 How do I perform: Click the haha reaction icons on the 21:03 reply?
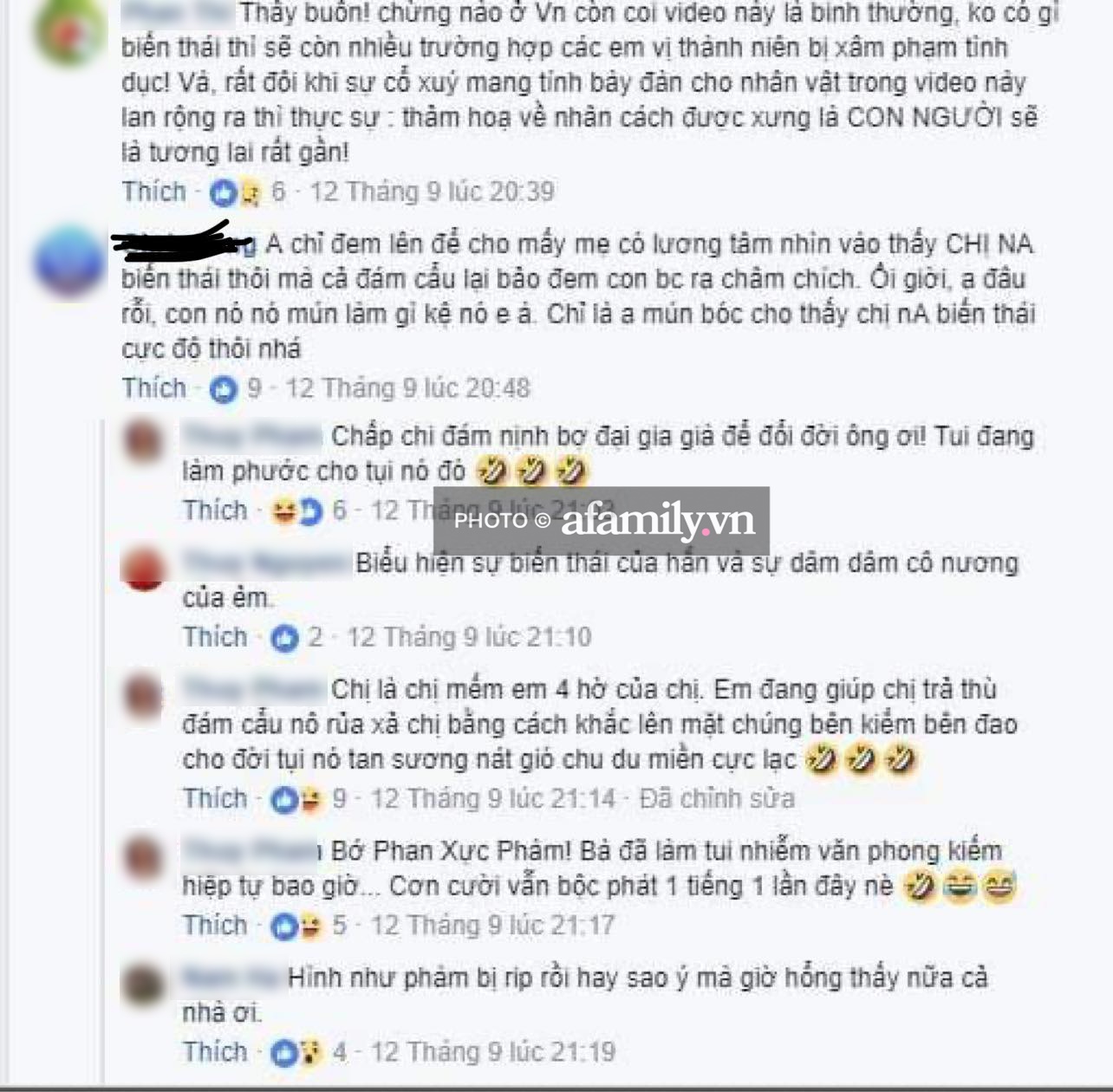pyautogui.click(x=296, y=511)
